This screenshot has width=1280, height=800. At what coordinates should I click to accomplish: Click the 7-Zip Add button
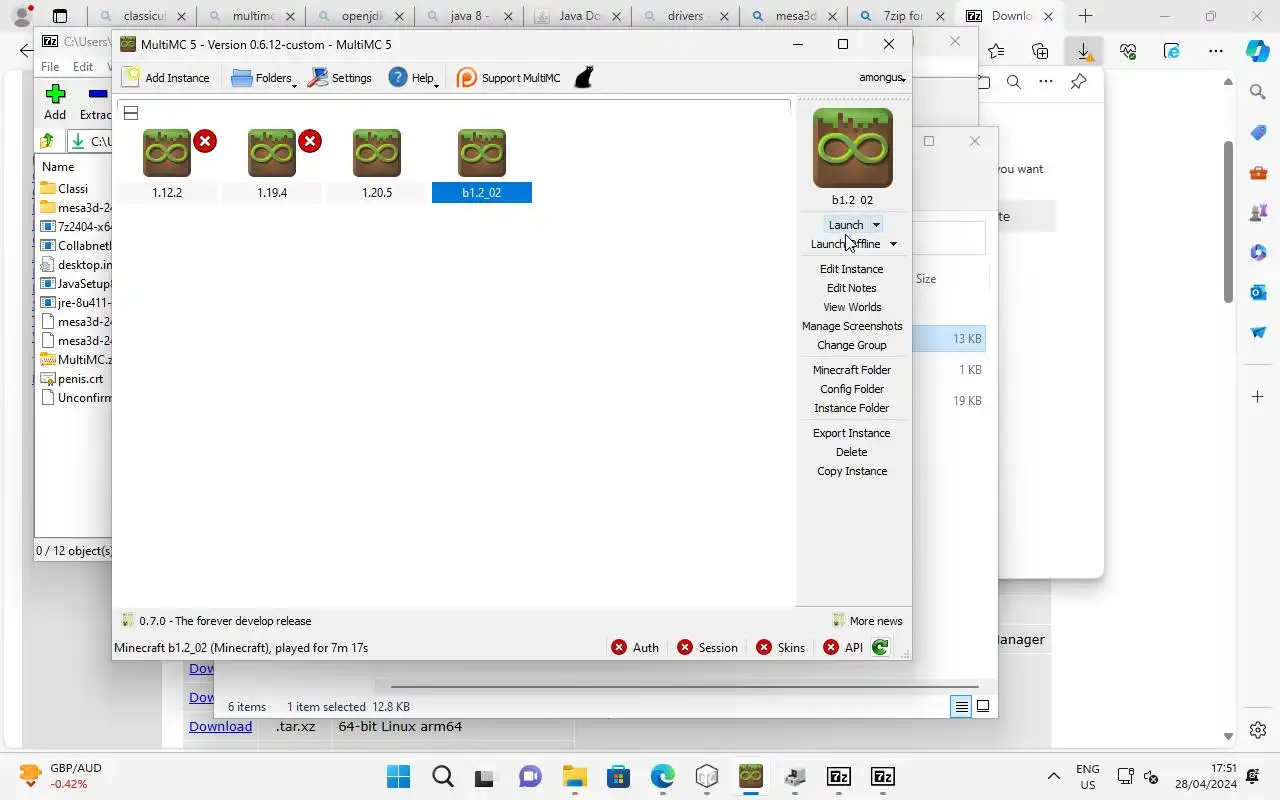55,102
